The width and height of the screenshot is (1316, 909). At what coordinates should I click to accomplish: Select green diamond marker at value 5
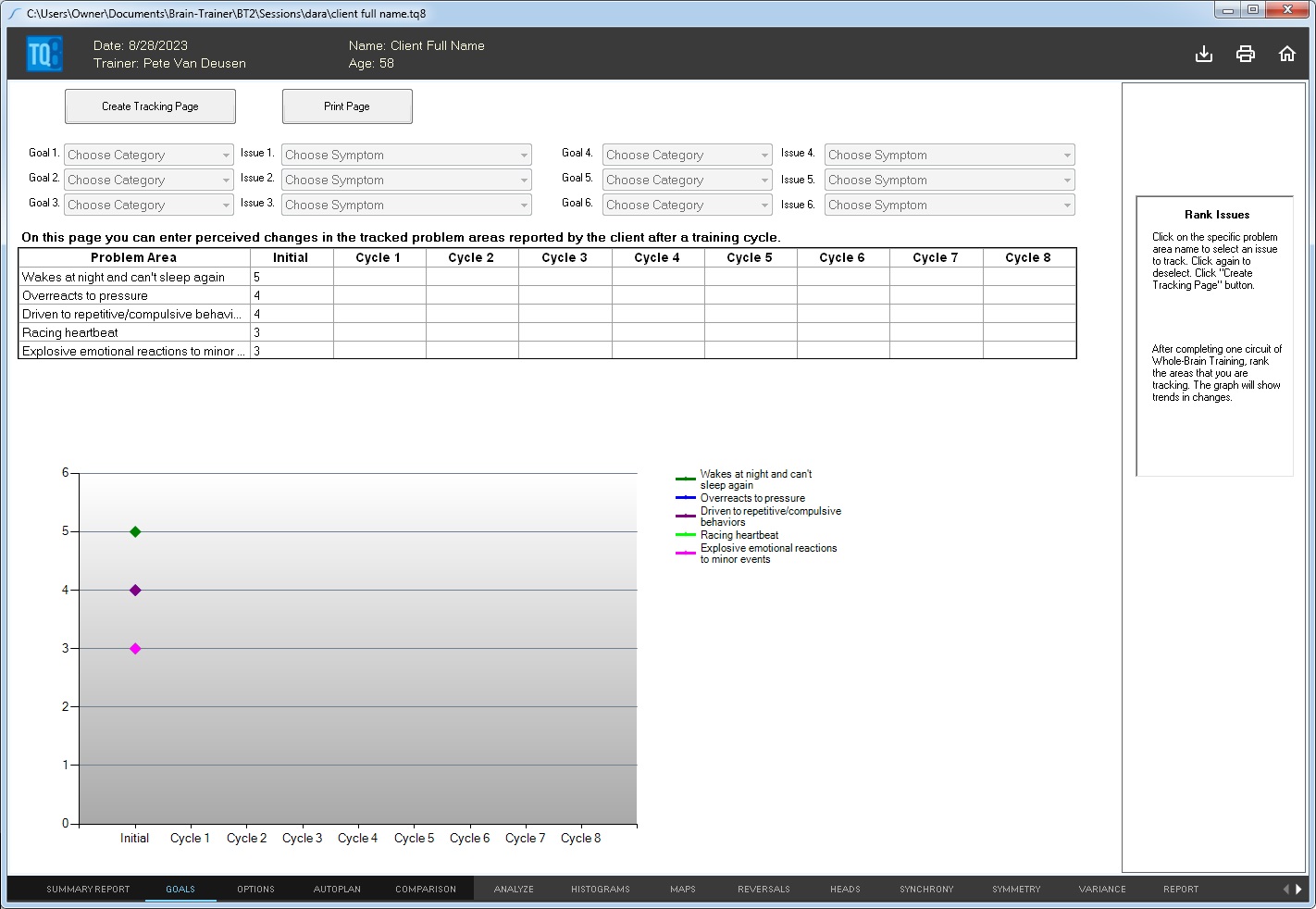pos(135,531)
